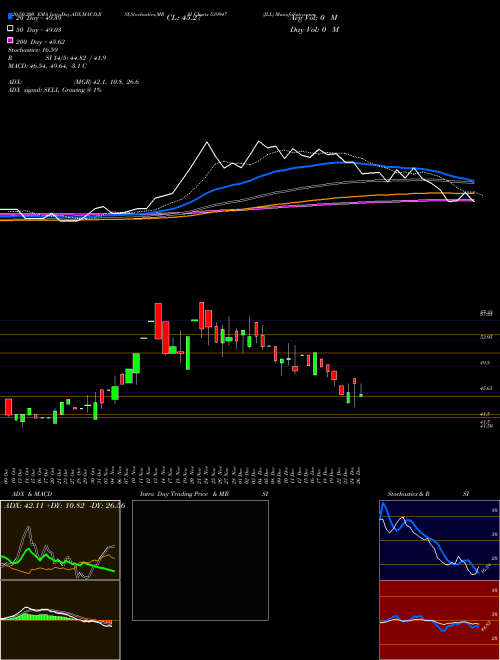Click the '(MGR) 42.1, 10.8, 26.6' values

pos(106,82)
